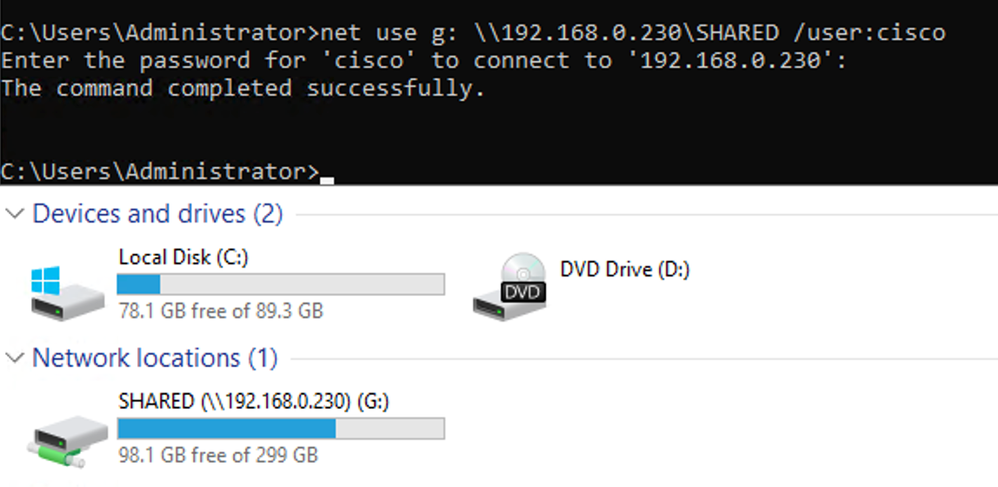Click the SHARED (\\192.168.0.230) (G:) label
The image size is (998, 487).
click(253, 402)
